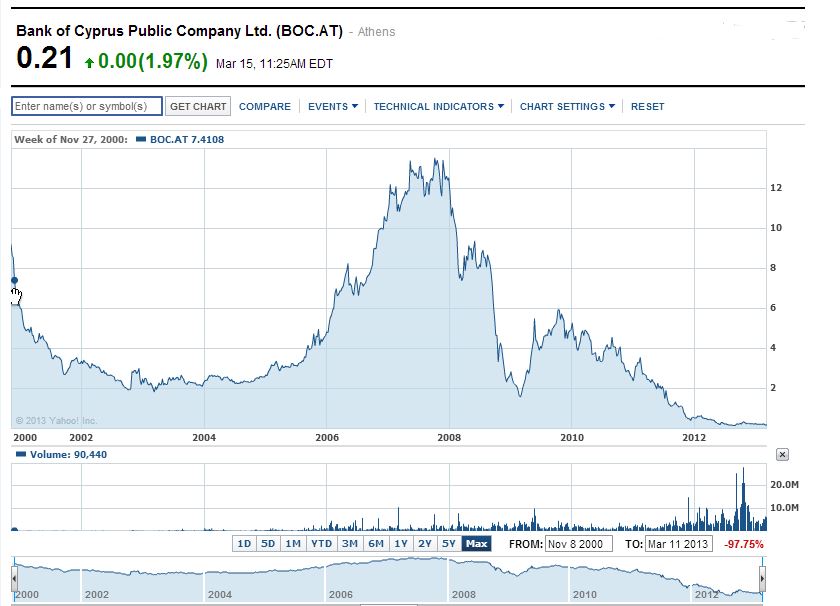Click the right handle of the range navigator

click(762, 579)
